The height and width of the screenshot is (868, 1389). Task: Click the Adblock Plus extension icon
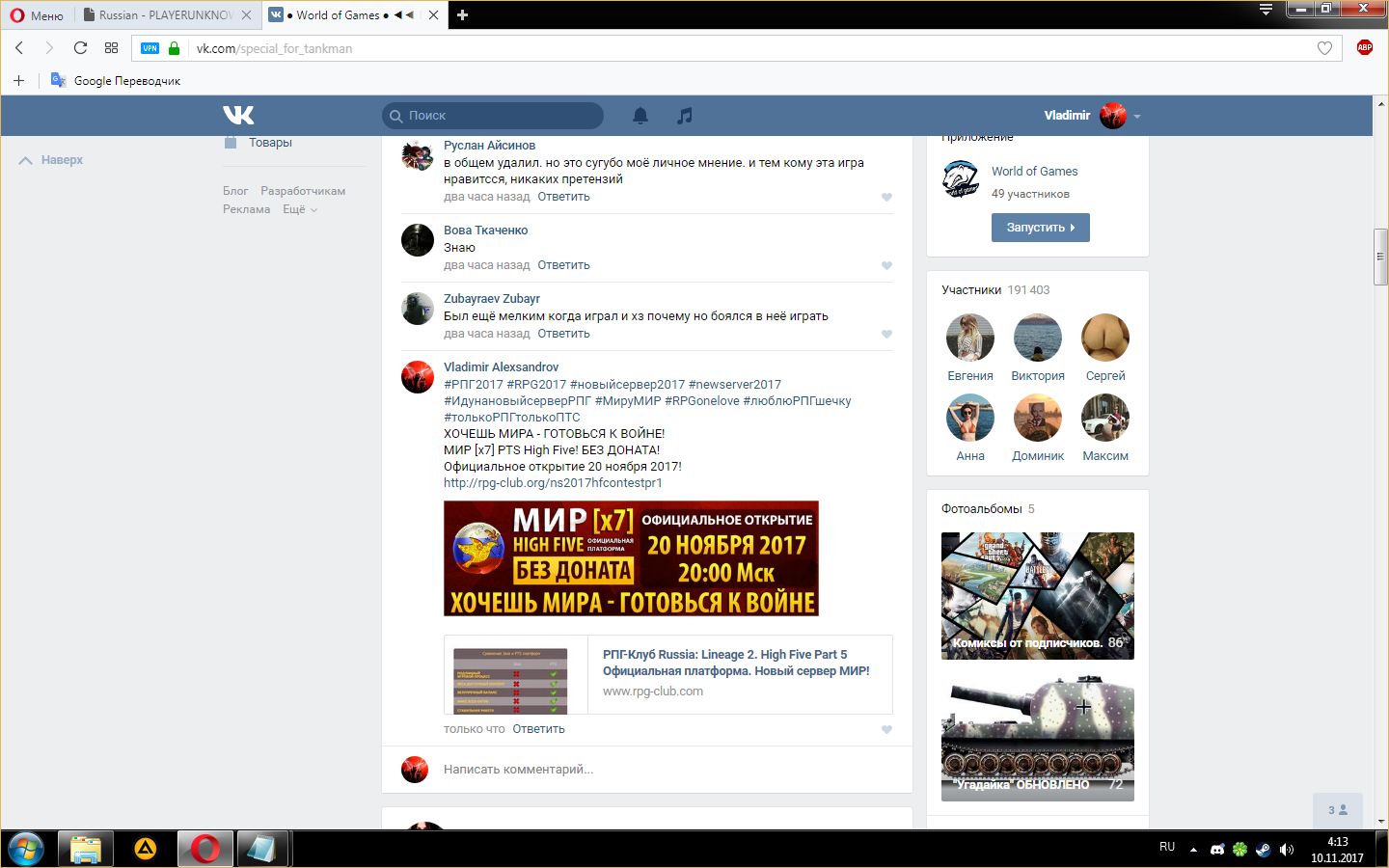1364,48
